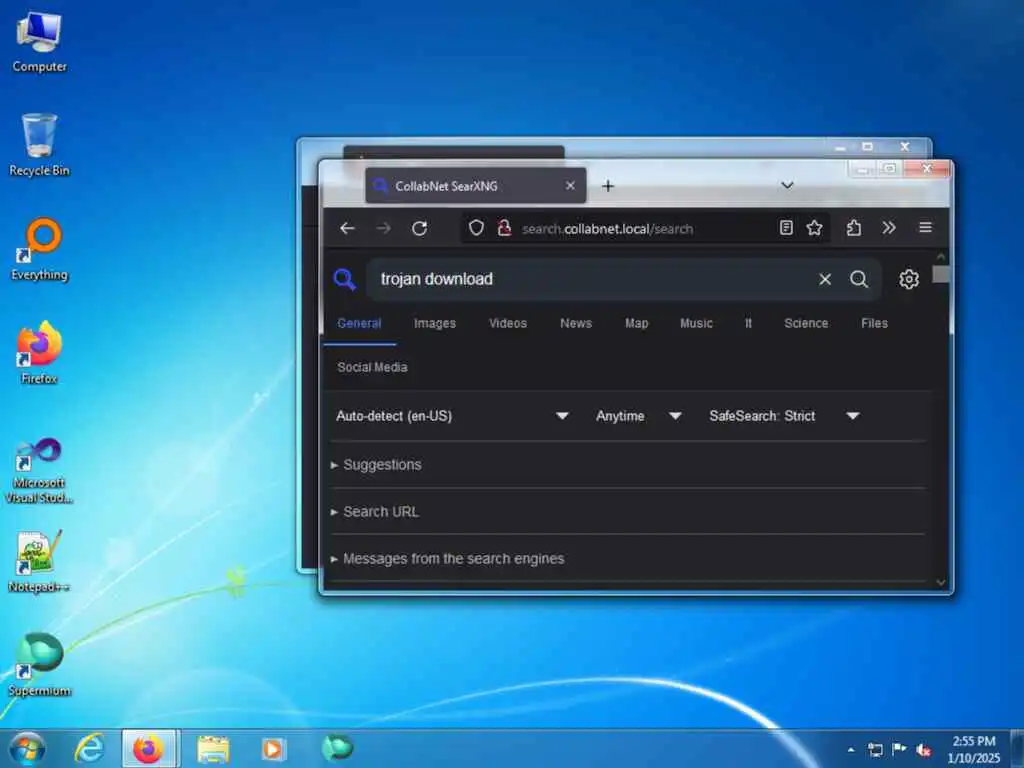Switch to the Music search tab
Screen dimensions: 1024x768
pyautogui.click(x=696, y=323)
